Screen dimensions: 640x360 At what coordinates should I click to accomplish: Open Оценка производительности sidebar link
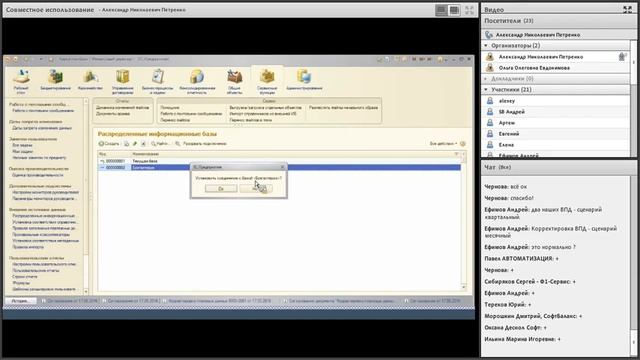pyautogui.click(x=38, y=175)
